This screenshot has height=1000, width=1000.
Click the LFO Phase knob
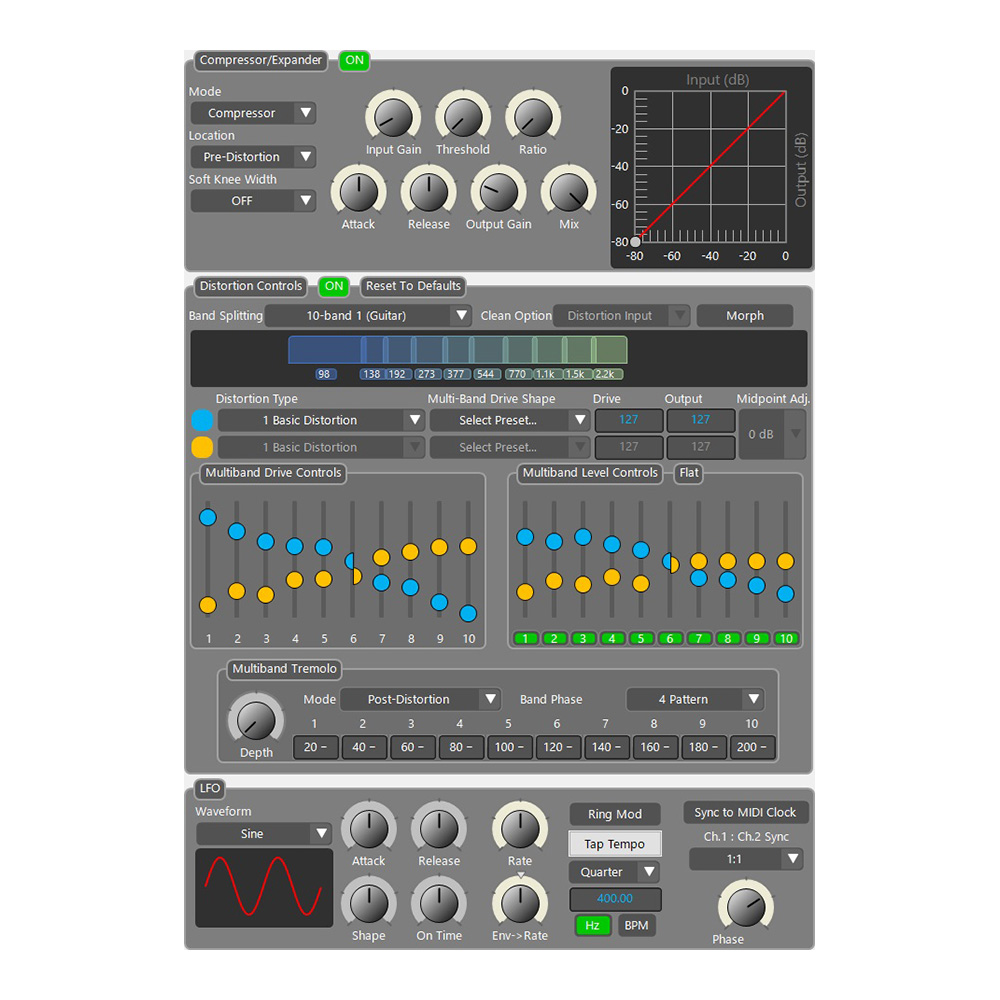pos(745,906)
